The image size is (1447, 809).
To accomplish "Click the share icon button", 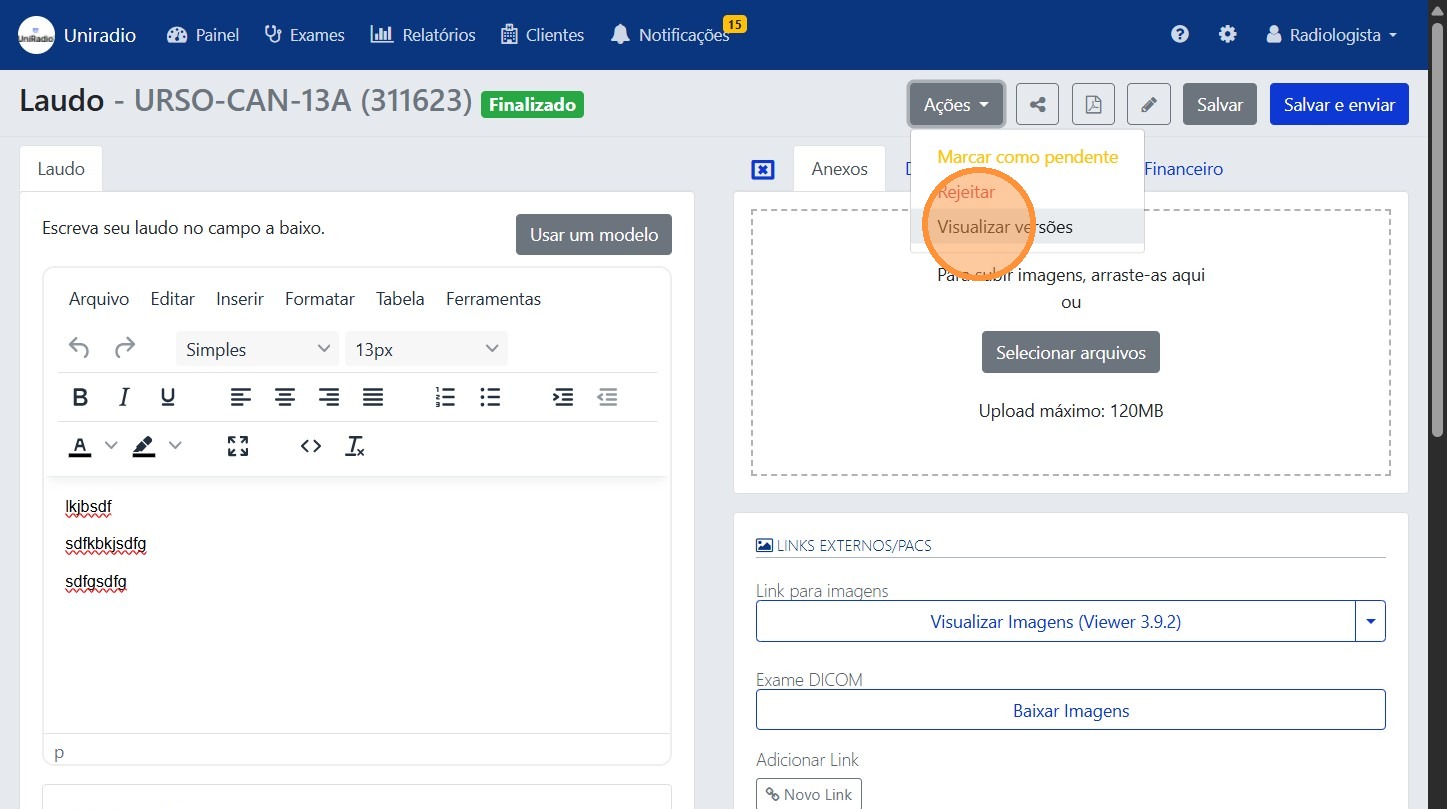I will coord(1038,104).
